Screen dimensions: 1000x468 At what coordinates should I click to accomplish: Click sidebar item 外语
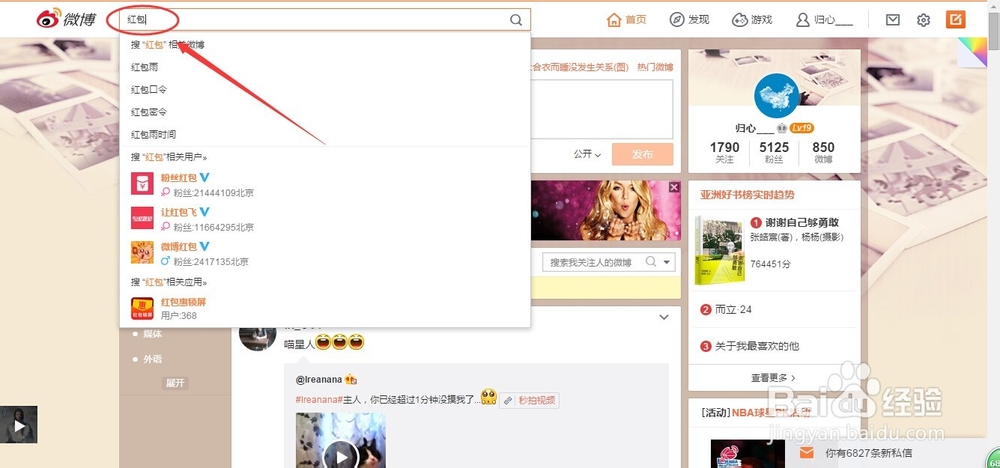tap(152, 359)
